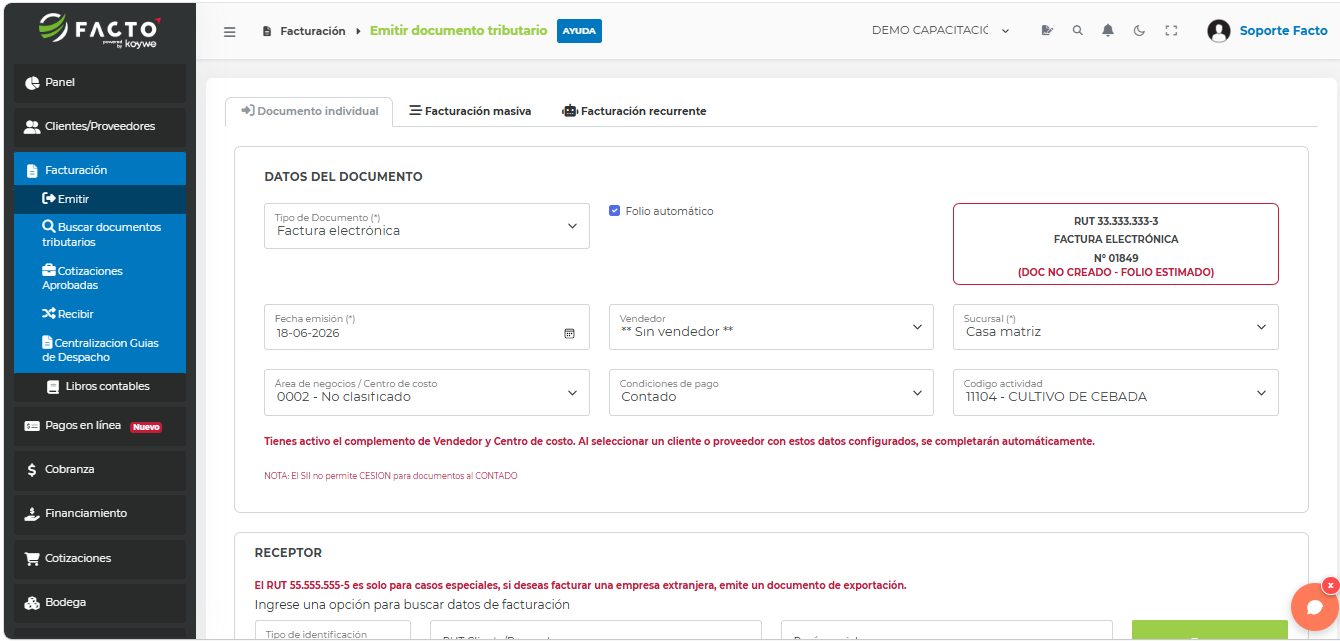
Task: Open the Cobranza sidebar menu
Action: pos(100,469)
